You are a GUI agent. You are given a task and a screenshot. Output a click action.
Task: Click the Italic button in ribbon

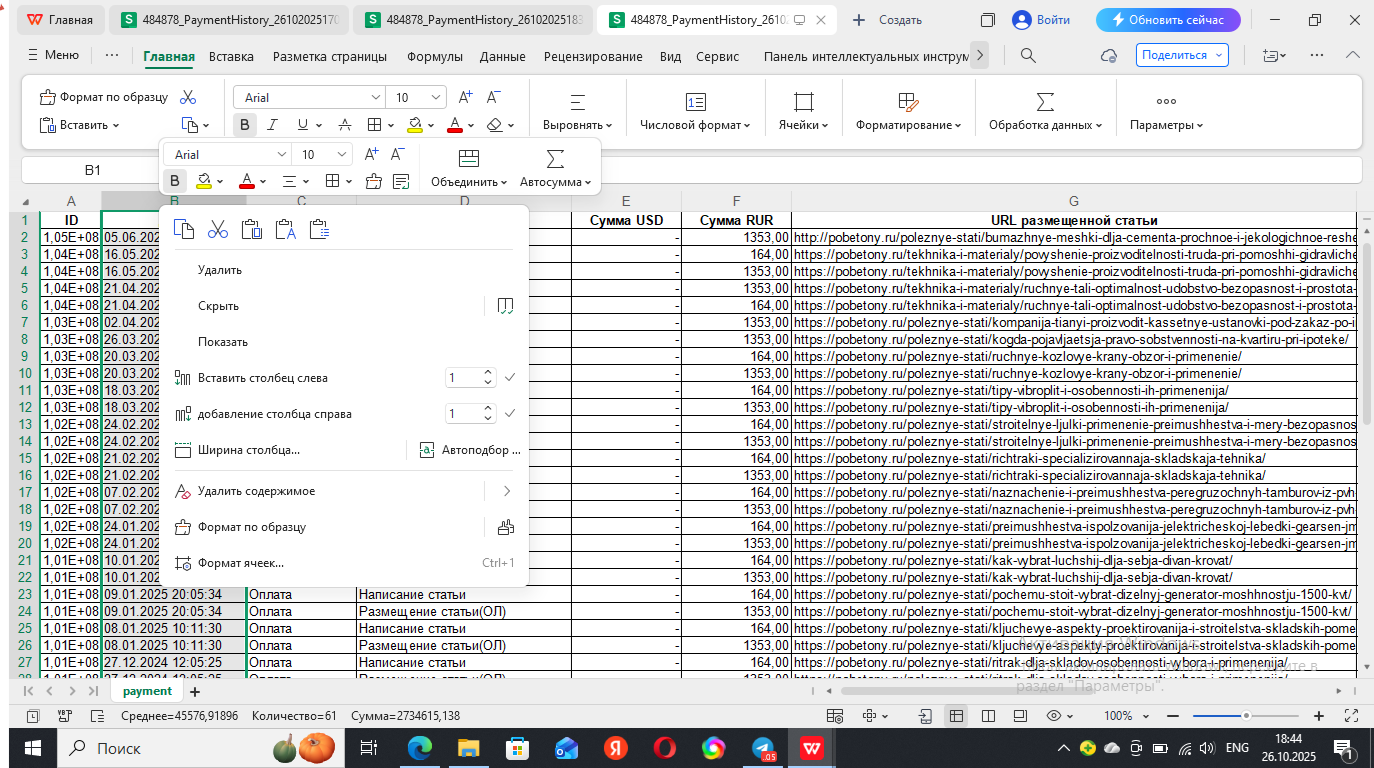pyautogui.click(x=274, y=125)
